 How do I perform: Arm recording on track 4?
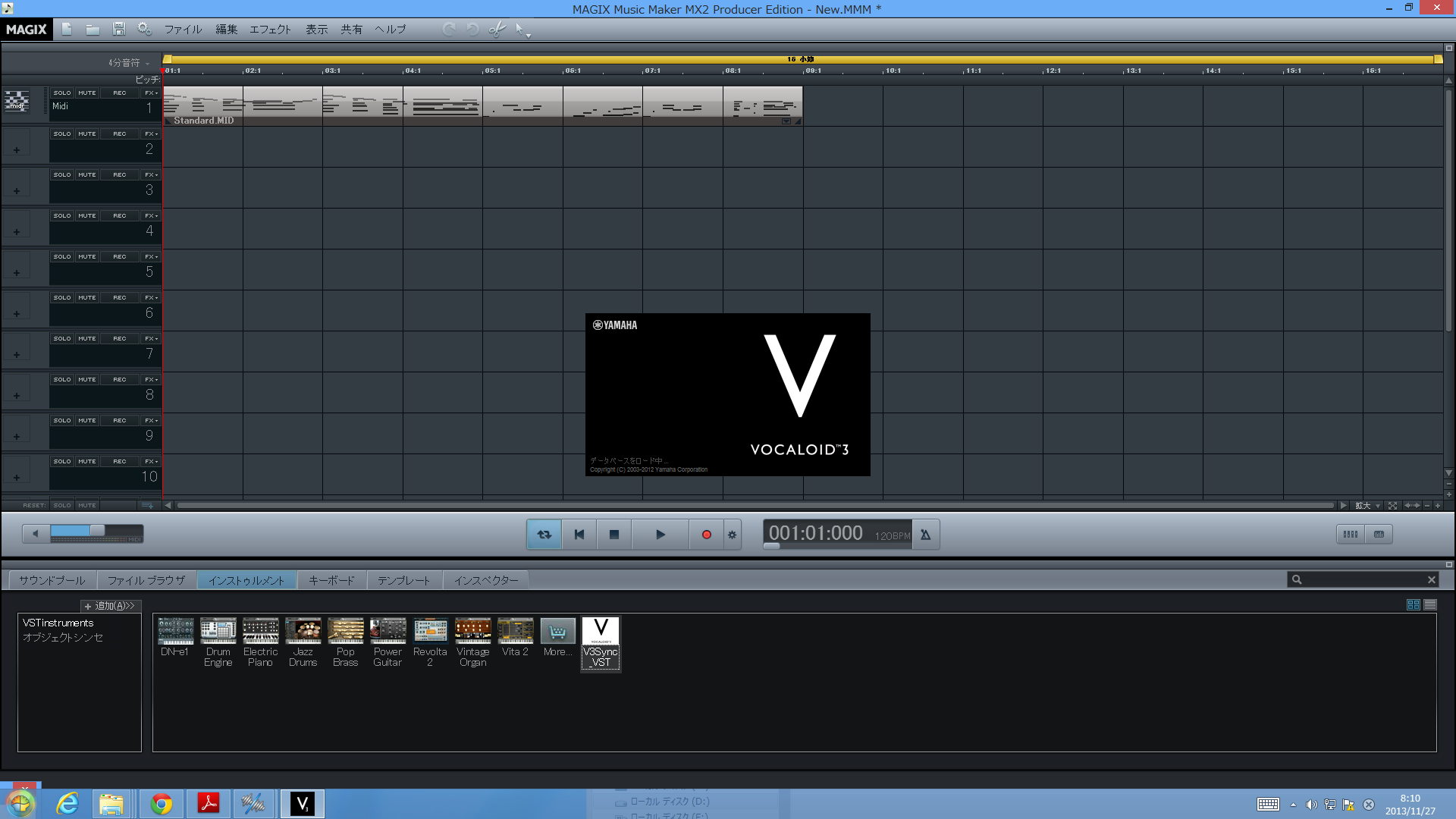pos(120,215)
